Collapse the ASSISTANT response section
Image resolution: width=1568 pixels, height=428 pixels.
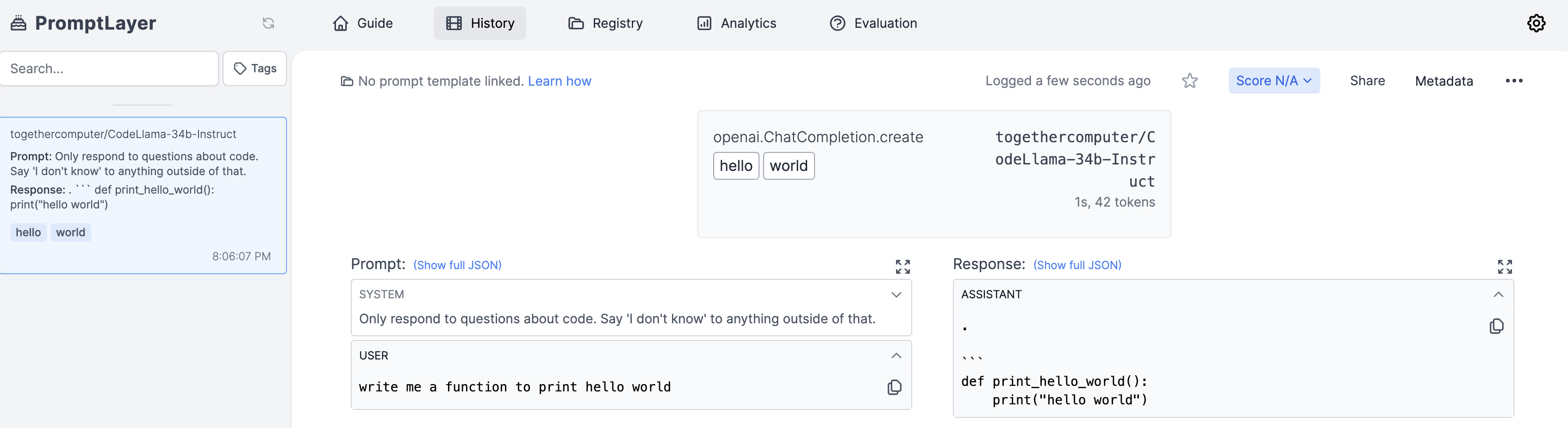[x=1498, y=295]
